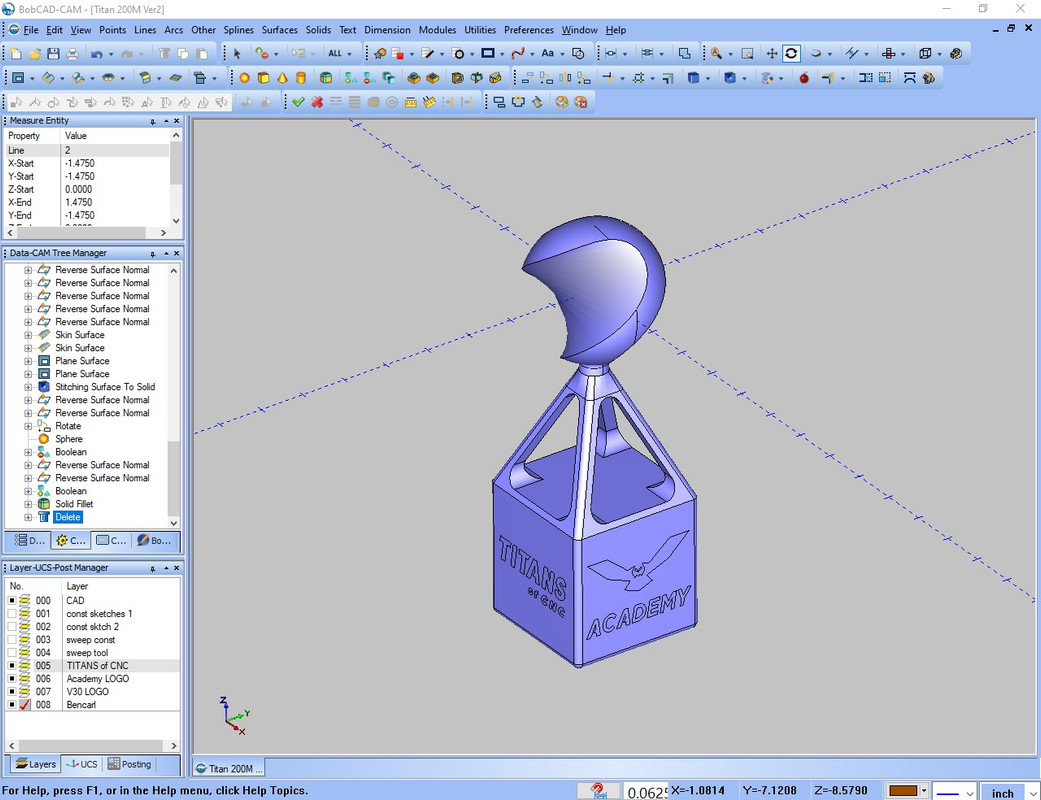The width and height of the screenshot is (1041, 800).
Task: Open the File menu
Action: [x=31, y=30]
